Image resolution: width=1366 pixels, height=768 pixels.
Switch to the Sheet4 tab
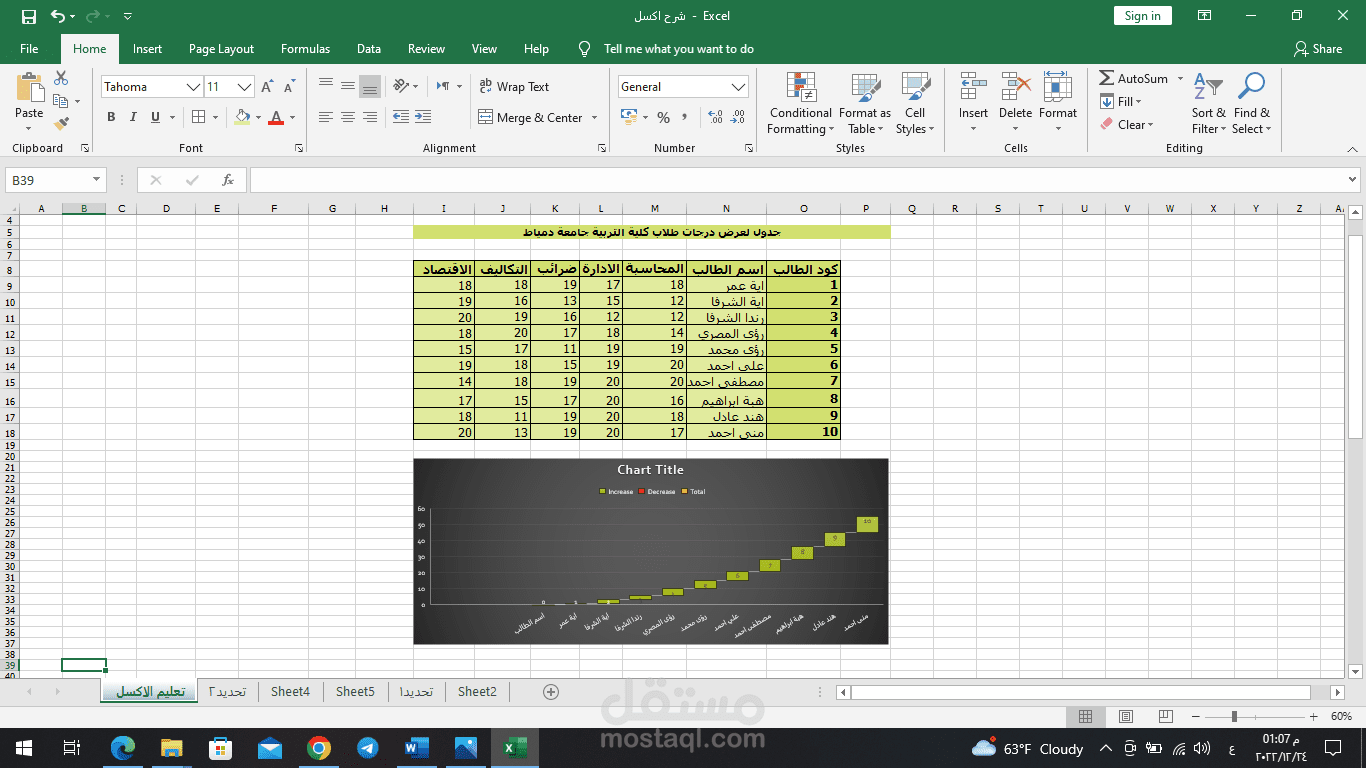(290, 691)
